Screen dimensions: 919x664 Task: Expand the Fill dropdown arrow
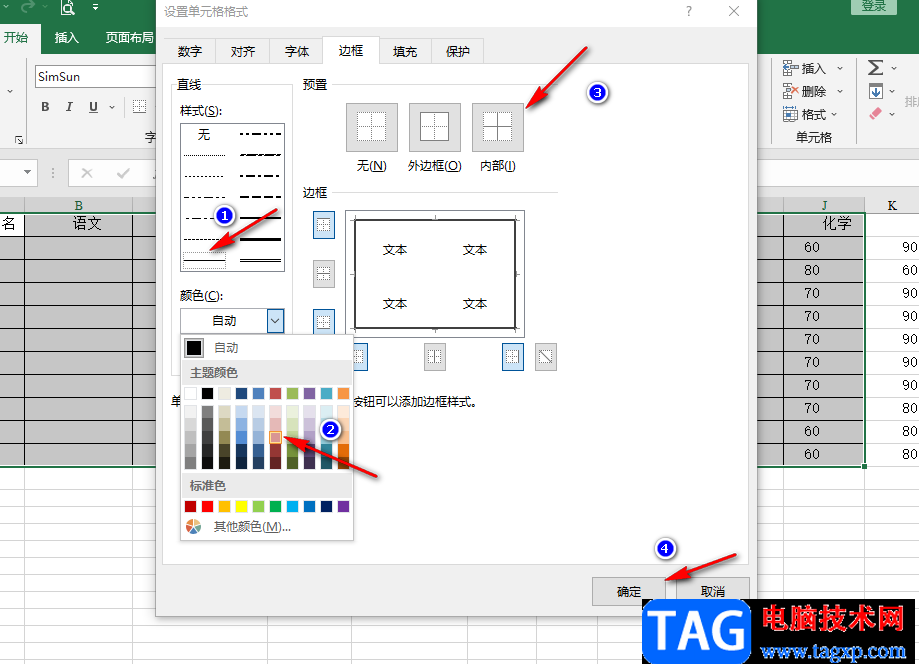point(891,91)
